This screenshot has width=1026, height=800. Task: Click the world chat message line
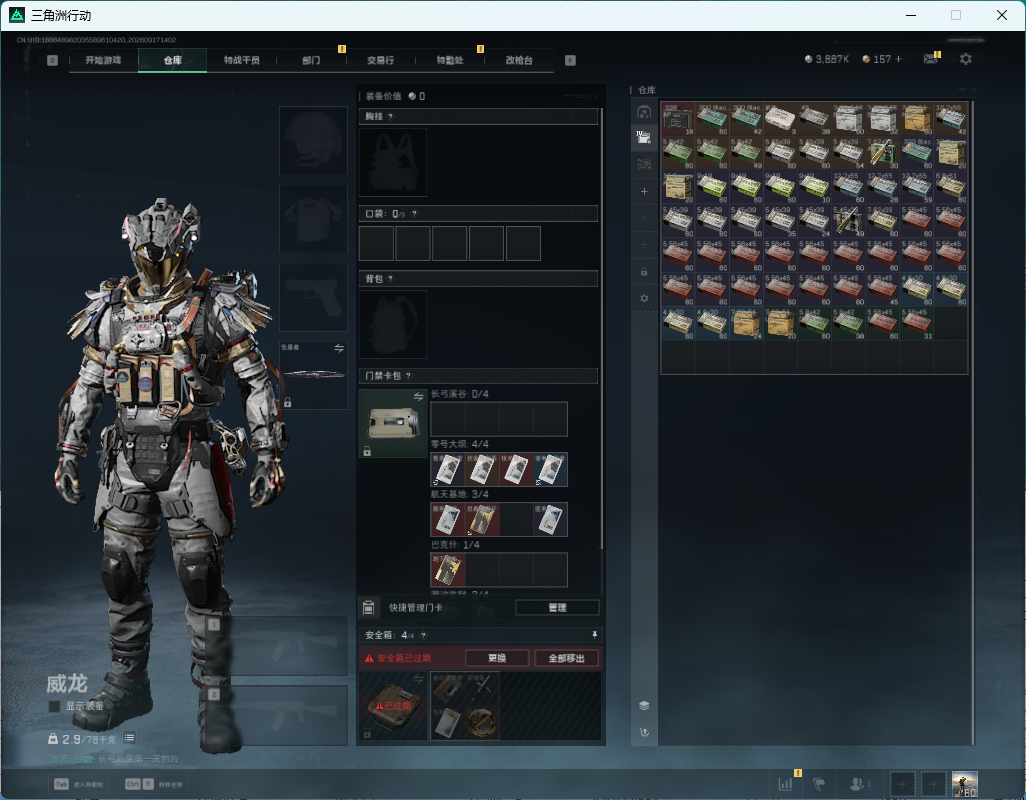click(113, 759)
